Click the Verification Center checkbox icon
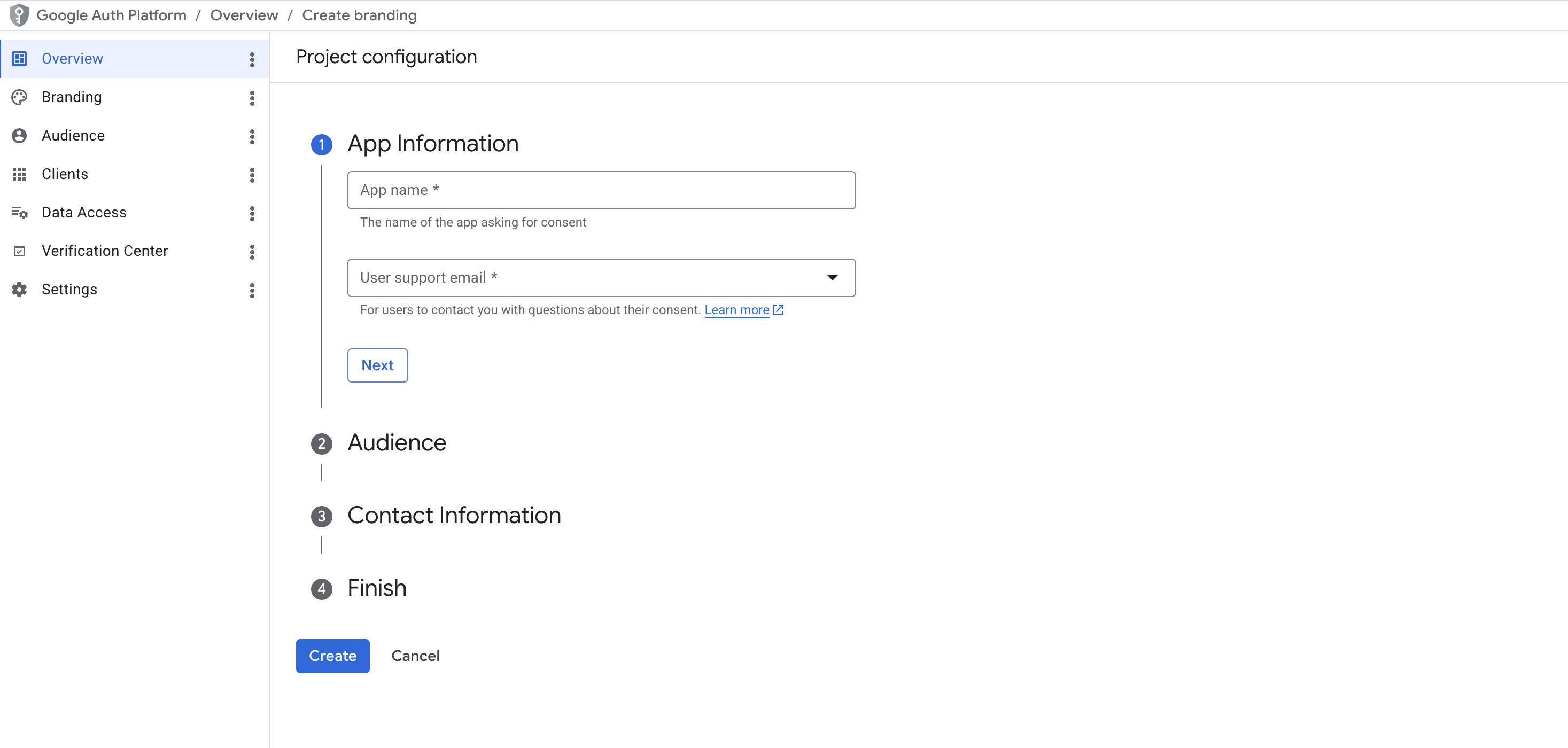 (19, 251)
